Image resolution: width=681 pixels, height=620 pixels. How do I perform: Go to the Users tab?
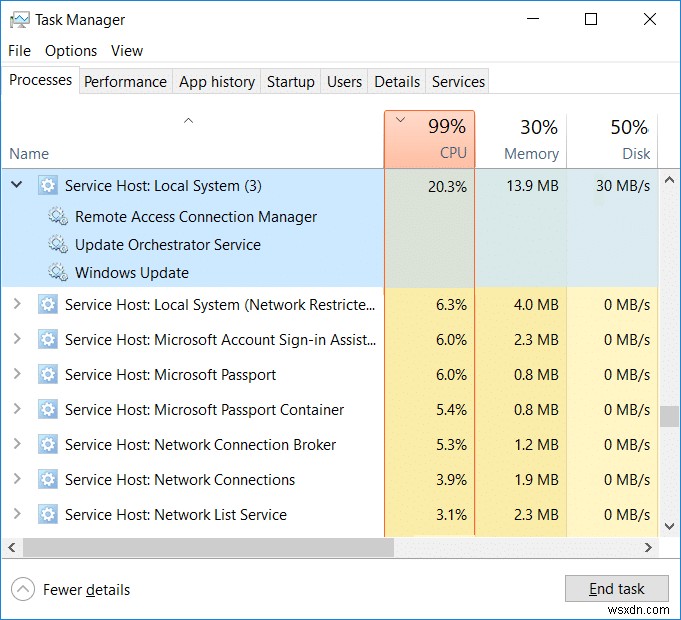tap(344, 82)
